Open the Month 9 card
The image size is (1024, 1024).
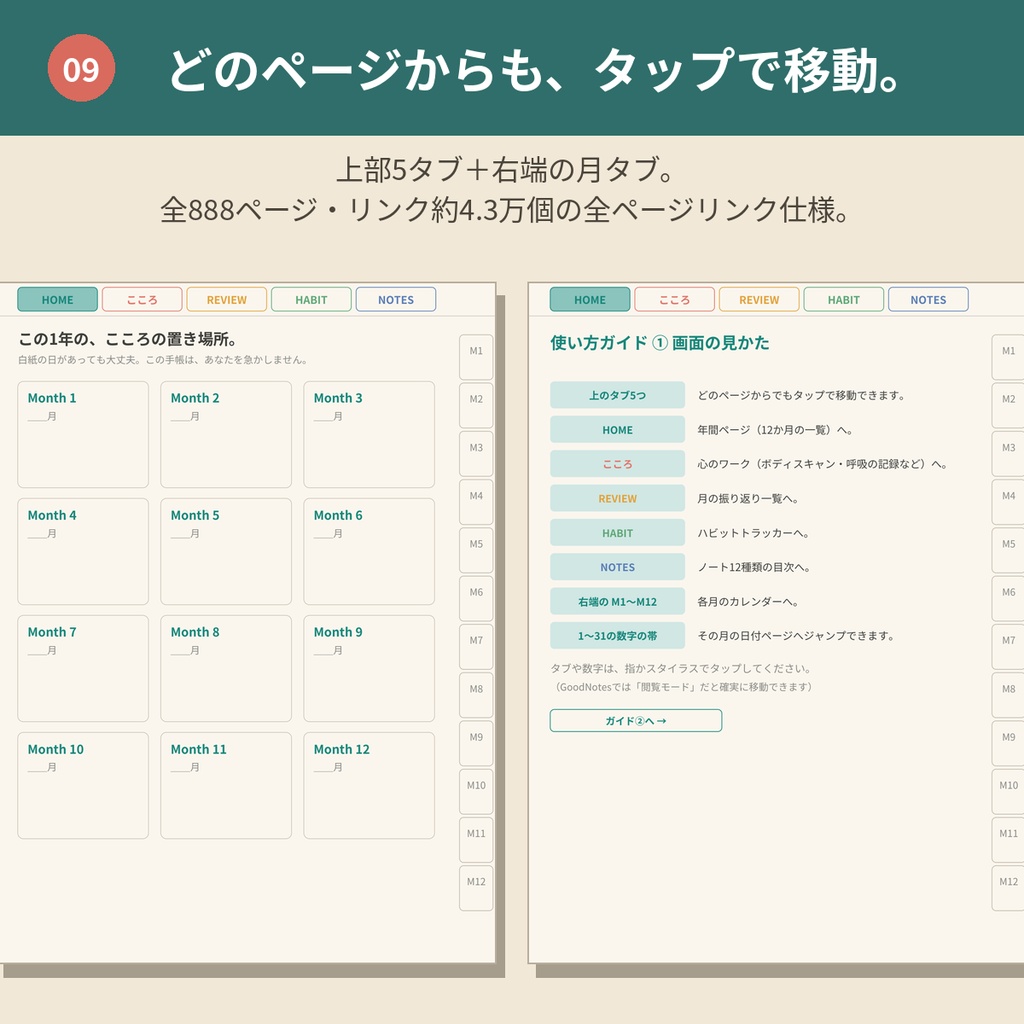369,669
